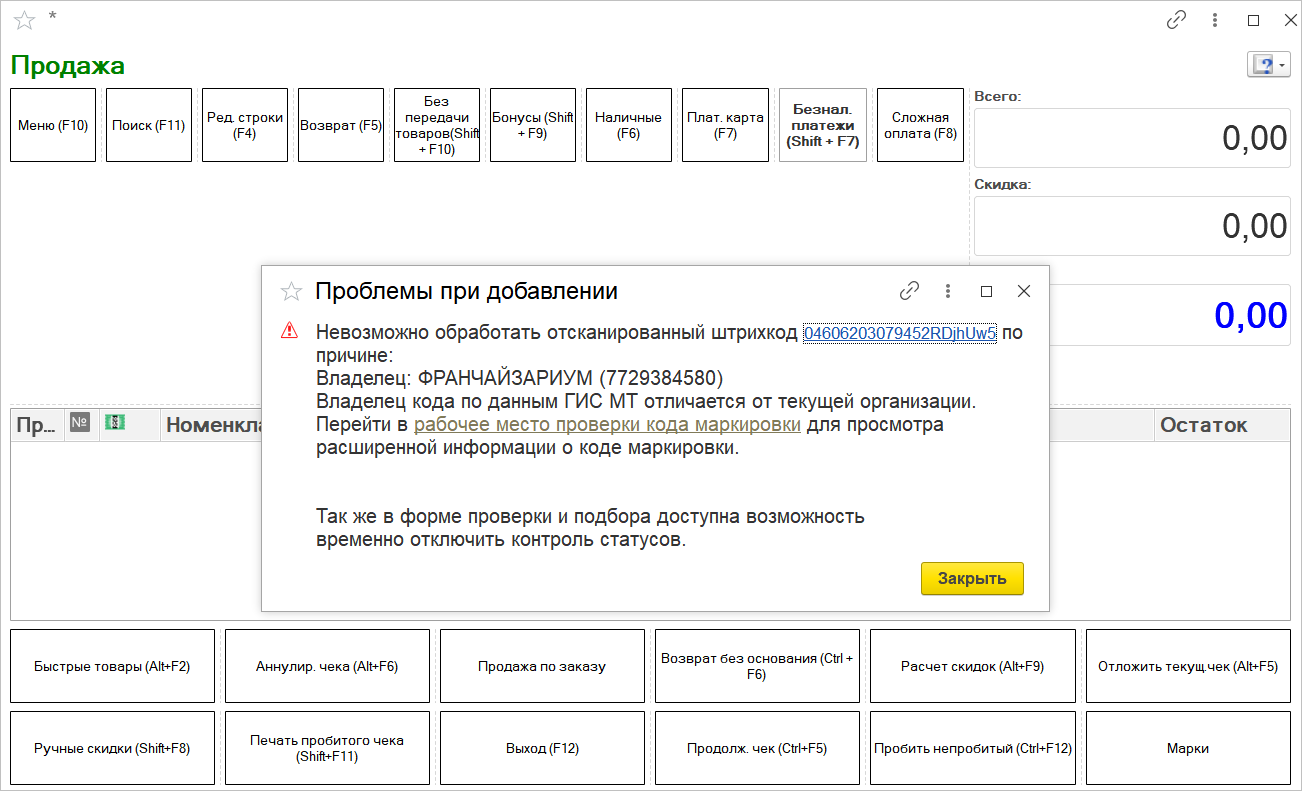Viewport: 1302px width, 791px height.
Task: Click the Остаток column header
Action: [1203, 425]
